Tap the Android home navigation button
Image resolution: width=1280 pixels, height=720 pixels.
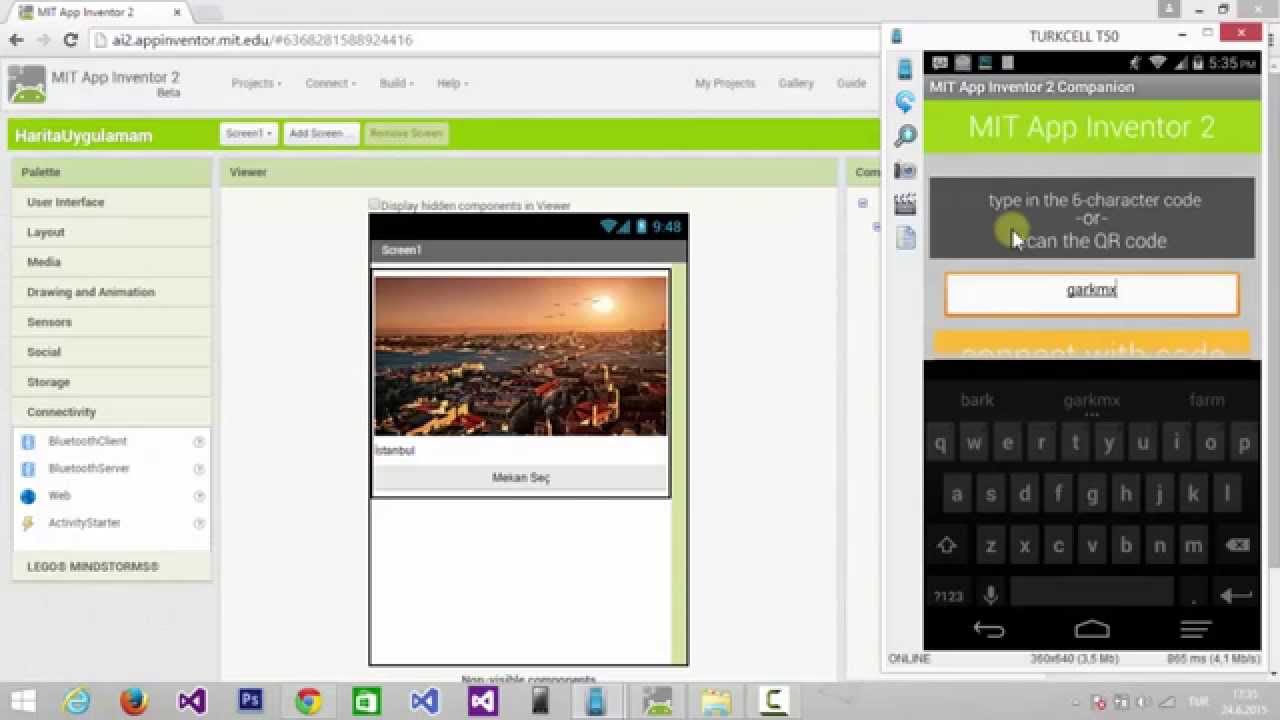1092,630
